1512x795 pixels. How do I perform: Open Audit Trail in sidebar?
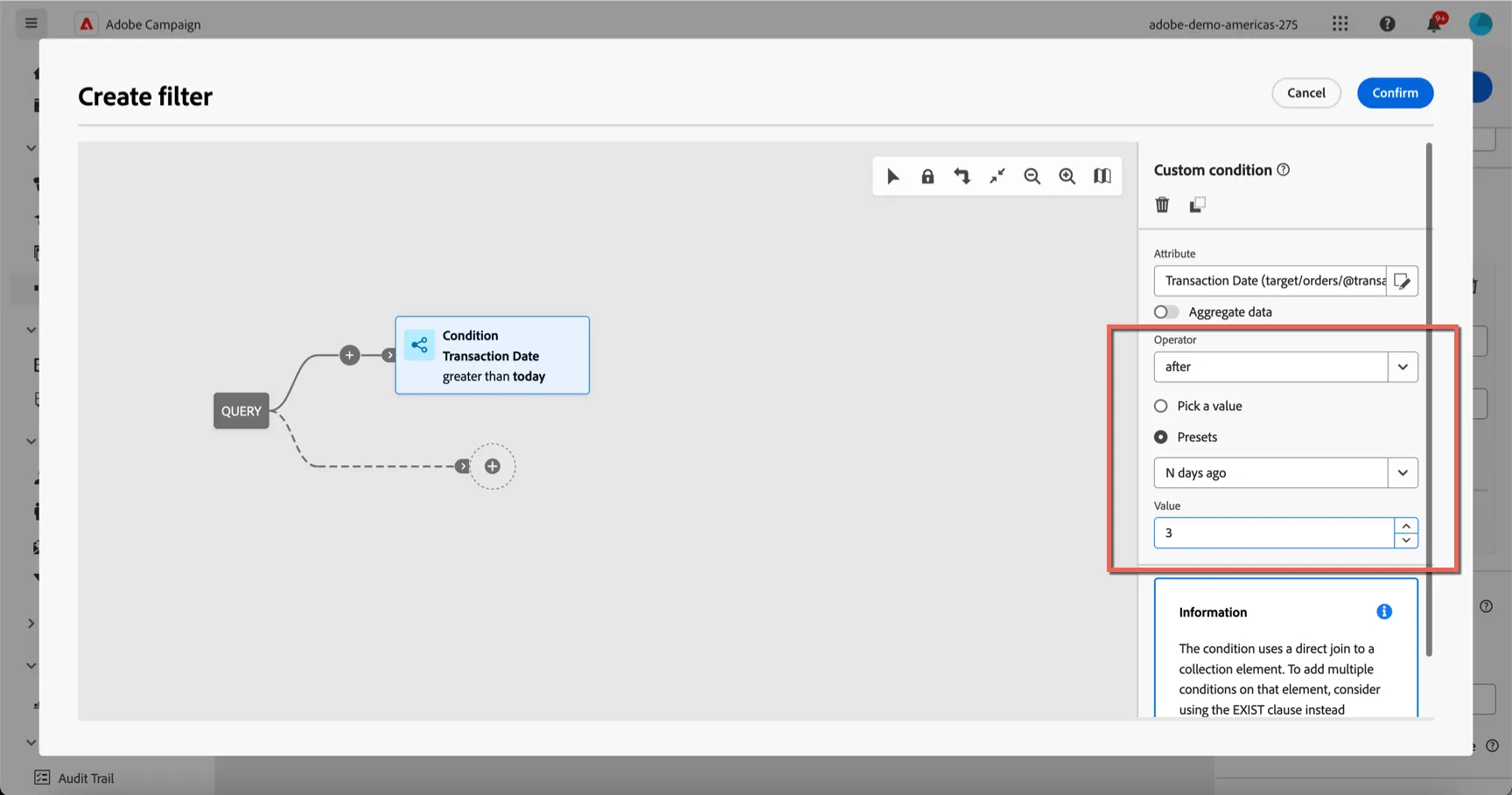coord(86,778)
